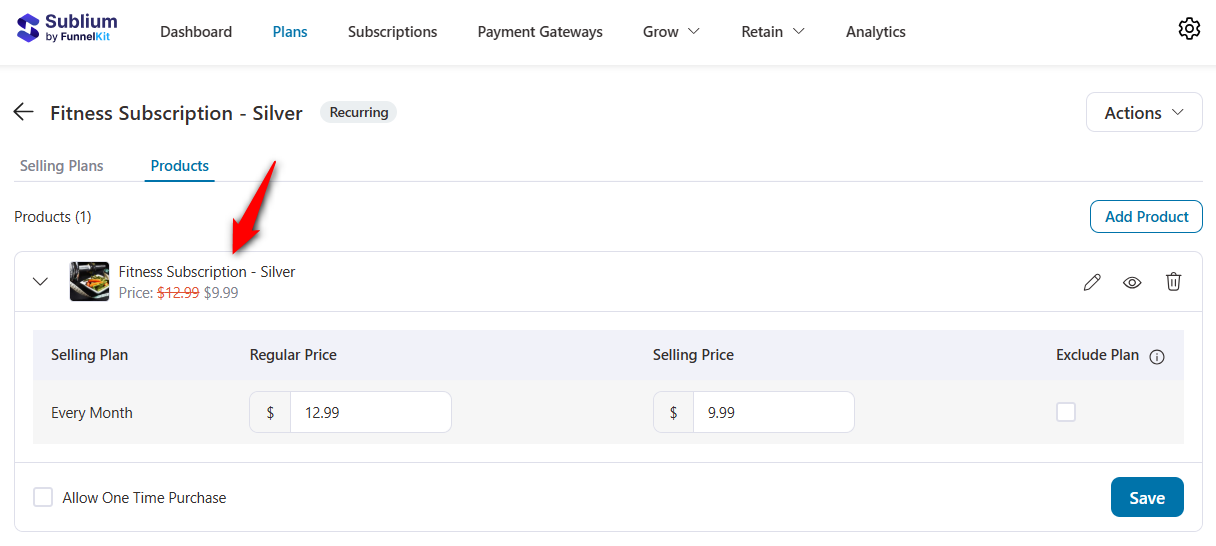Click the Save button
This screenshot has width=1216, height=546.
(1147, 498)
